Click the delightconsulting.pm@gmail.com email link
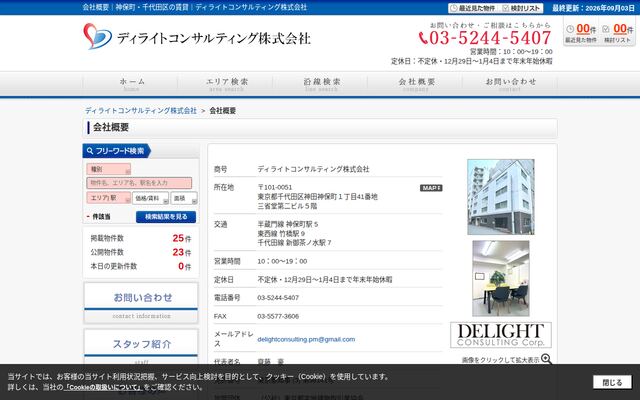The width and height of the screenshot is (640, 400). point(306,339)
